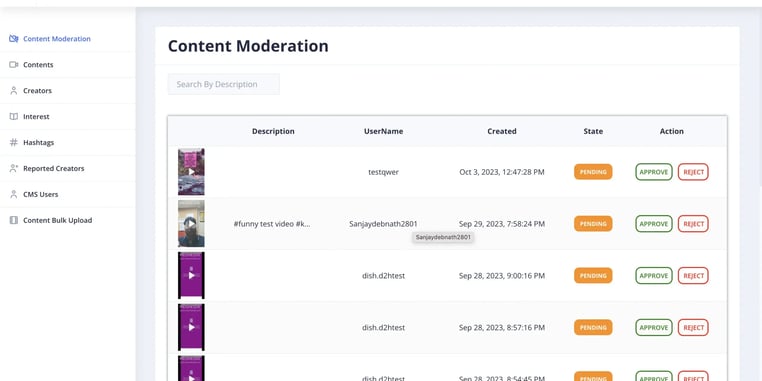Reject Sanjaydebnath2801's video
The height and width of the screenshot is (381, 762).
point(693,224)
